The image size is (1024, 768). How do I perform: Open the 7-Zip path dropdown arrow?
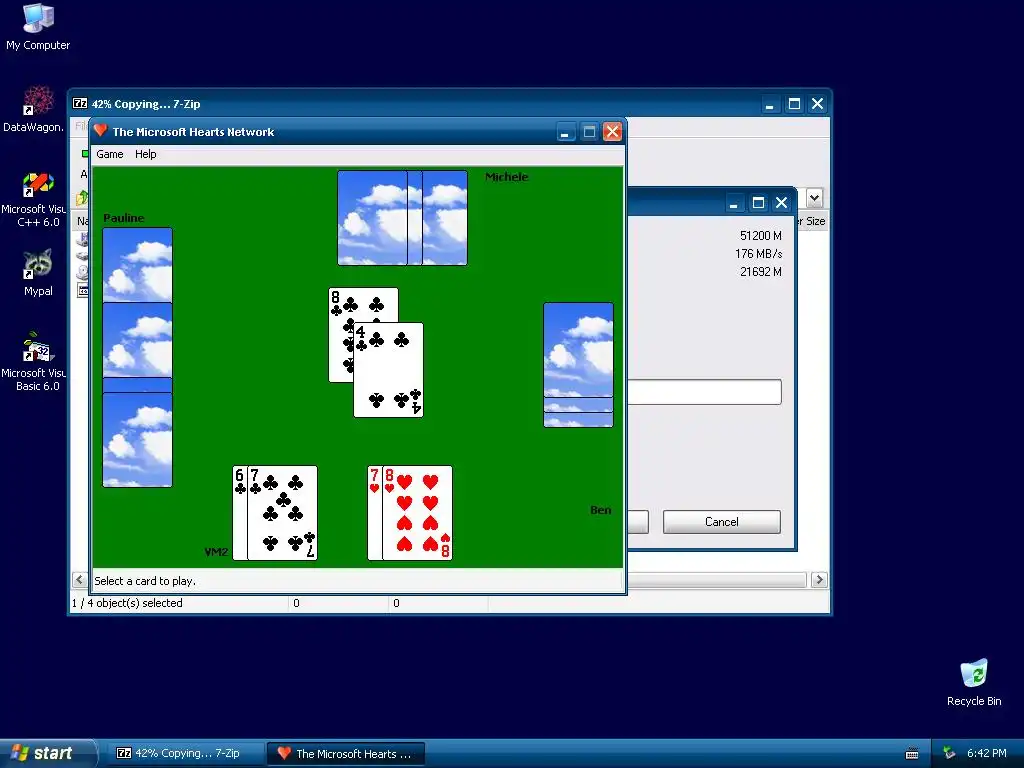(x=814, y=197)
